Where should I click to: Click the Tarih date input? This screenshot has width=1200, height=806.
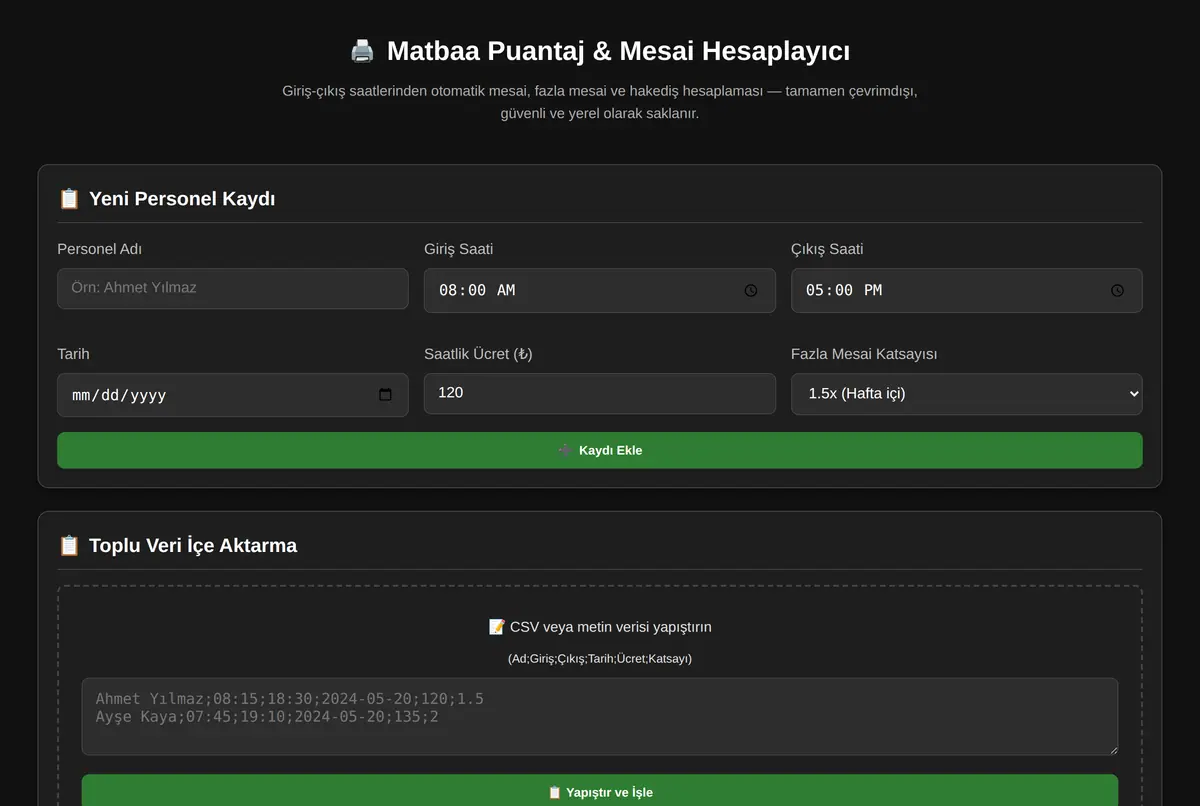pos(232,395)
